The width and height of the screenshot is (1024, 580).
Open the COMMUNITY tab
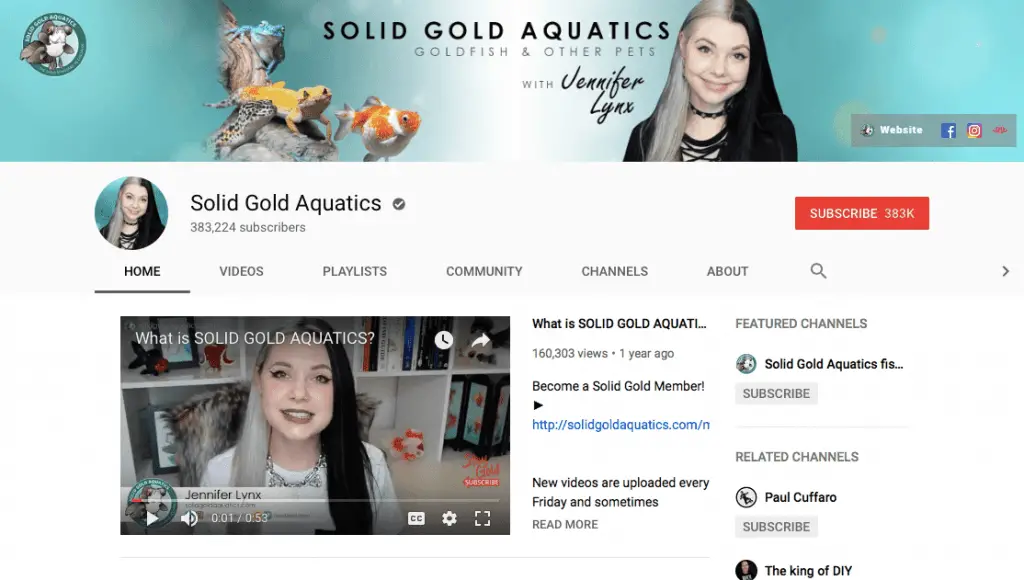tap(484, 271)
